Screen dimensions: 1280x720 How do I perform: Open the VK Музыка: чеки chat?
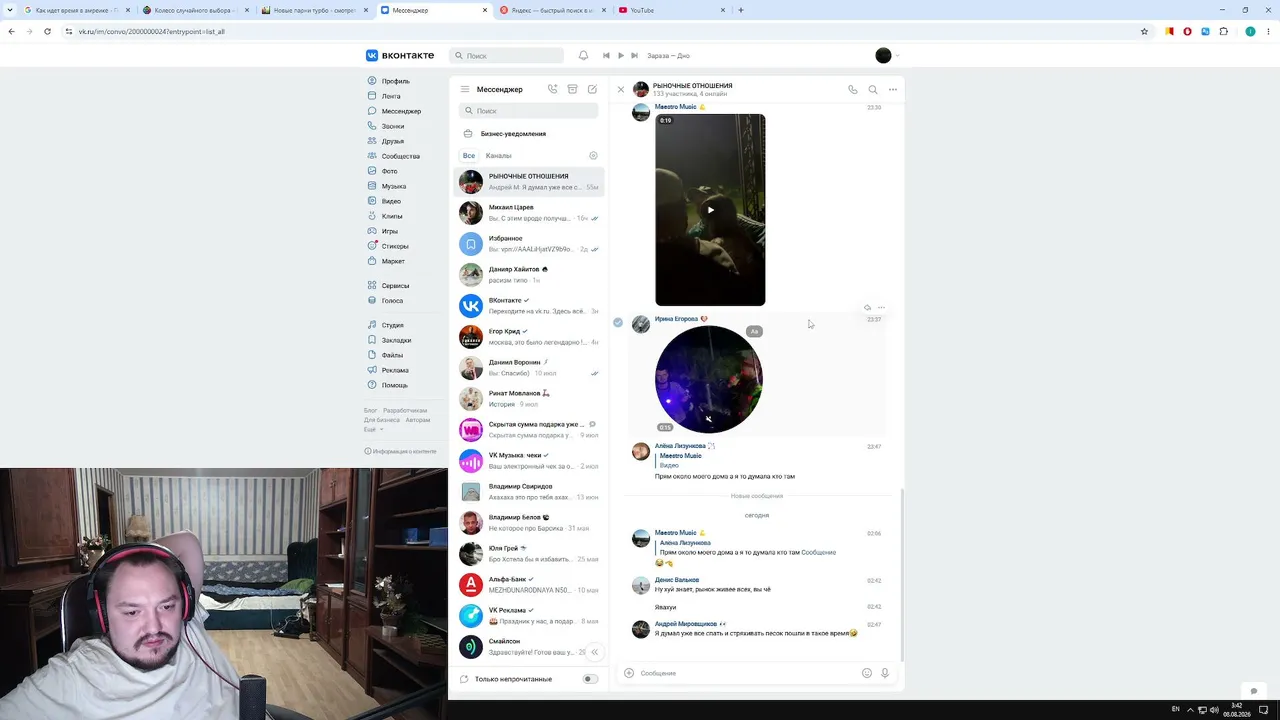(x=530, y=460)
